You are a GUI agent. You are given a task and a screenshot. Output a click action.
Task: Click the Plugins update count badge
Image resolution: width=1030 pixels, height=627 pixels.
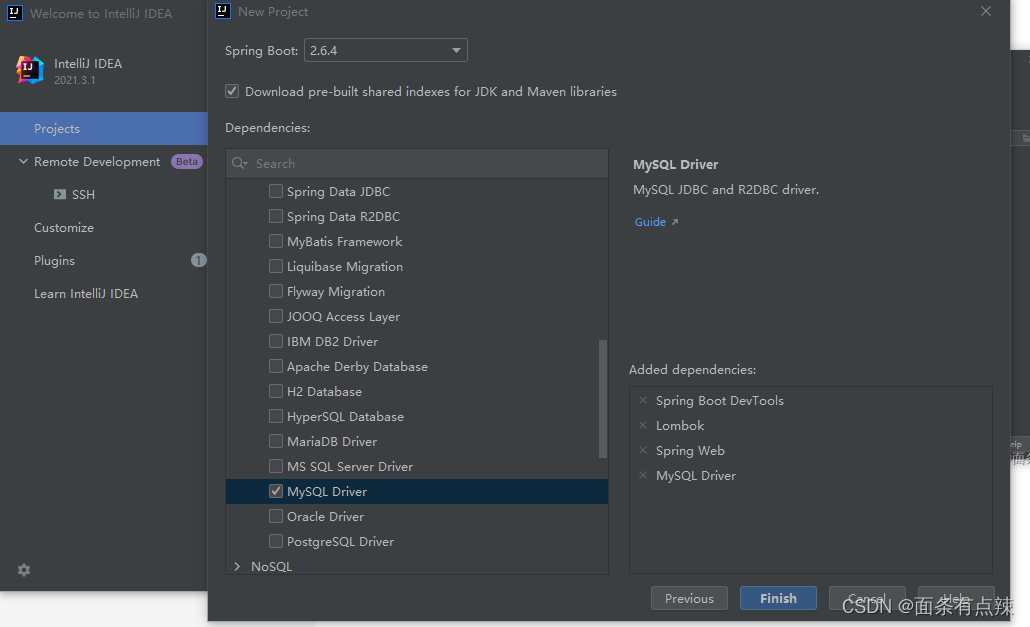tap(198, 261)
